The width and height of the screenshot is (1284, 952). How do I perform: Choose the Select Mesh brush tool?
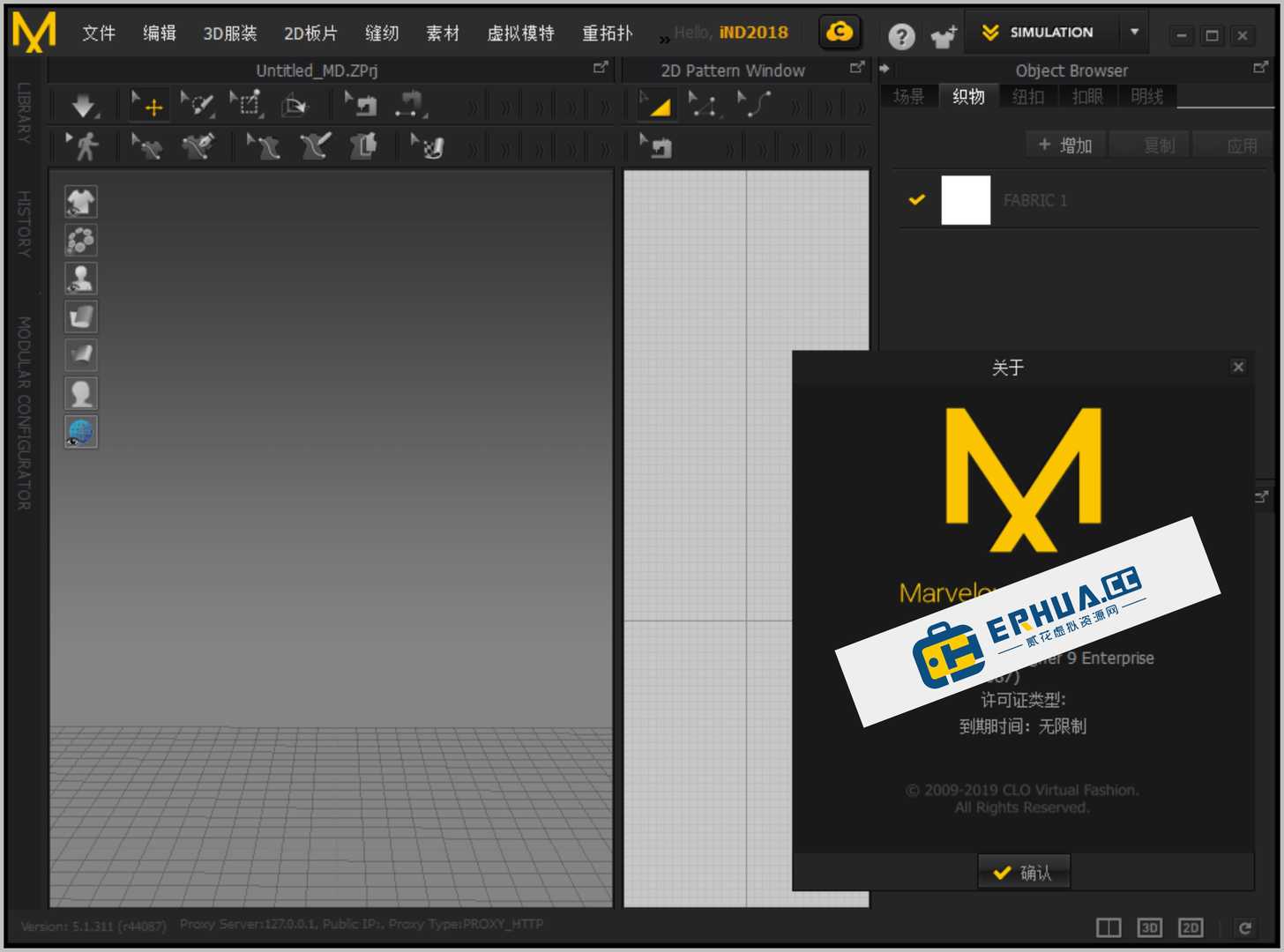click(x=197, y=106)
